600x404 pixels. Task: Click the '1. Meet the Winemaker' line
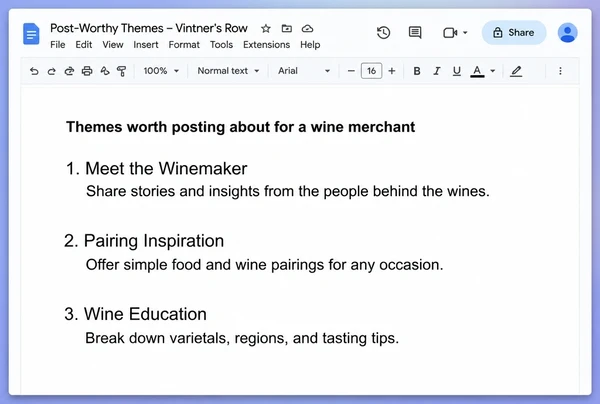(157, 168)
